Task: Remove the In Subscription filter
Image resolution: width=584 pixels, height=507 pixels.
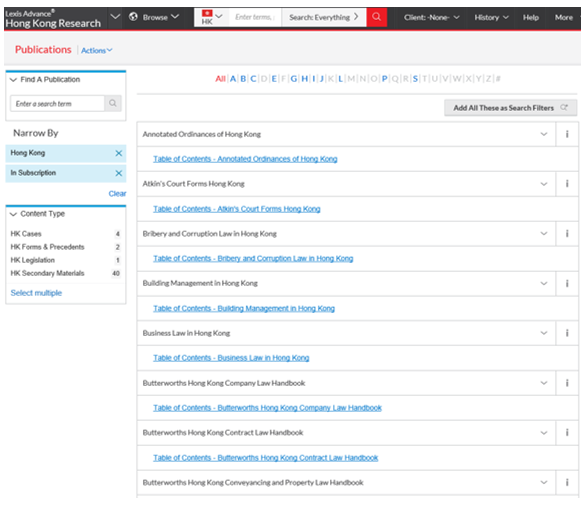Action: [118, 173]
